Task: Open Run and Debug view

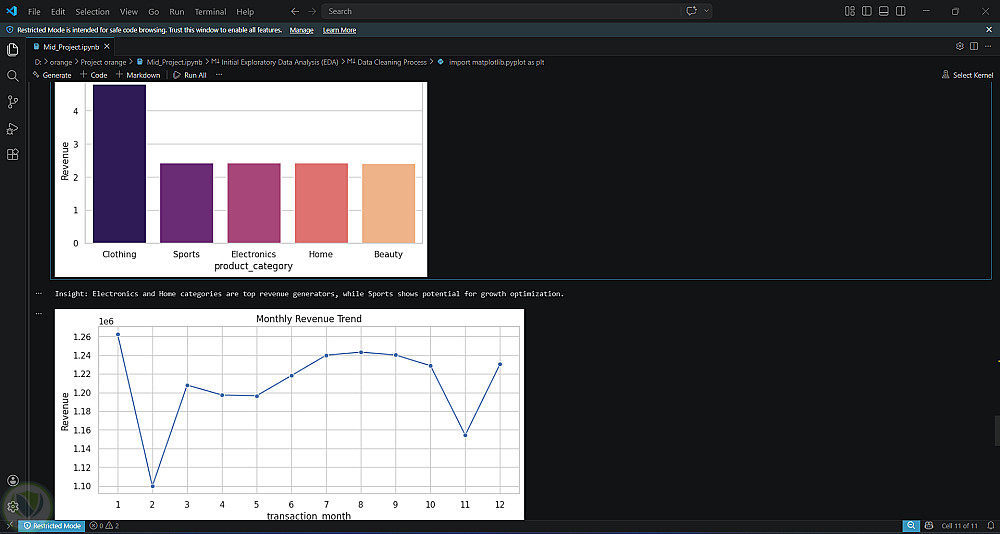Action: 12,128
